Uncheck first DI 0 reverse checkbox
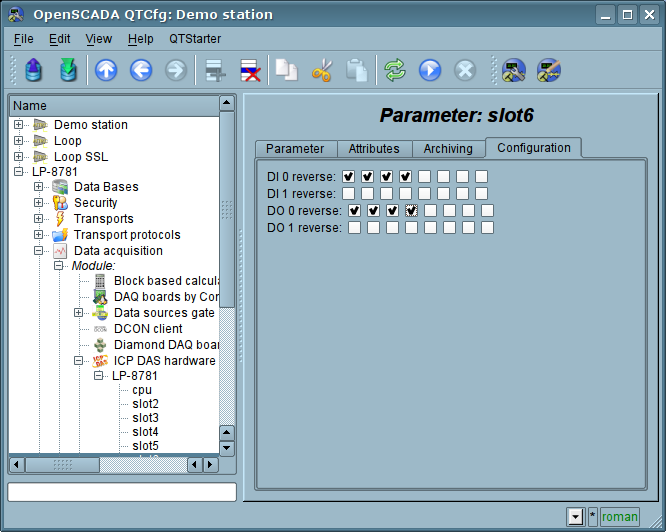 tap(349, 177)
